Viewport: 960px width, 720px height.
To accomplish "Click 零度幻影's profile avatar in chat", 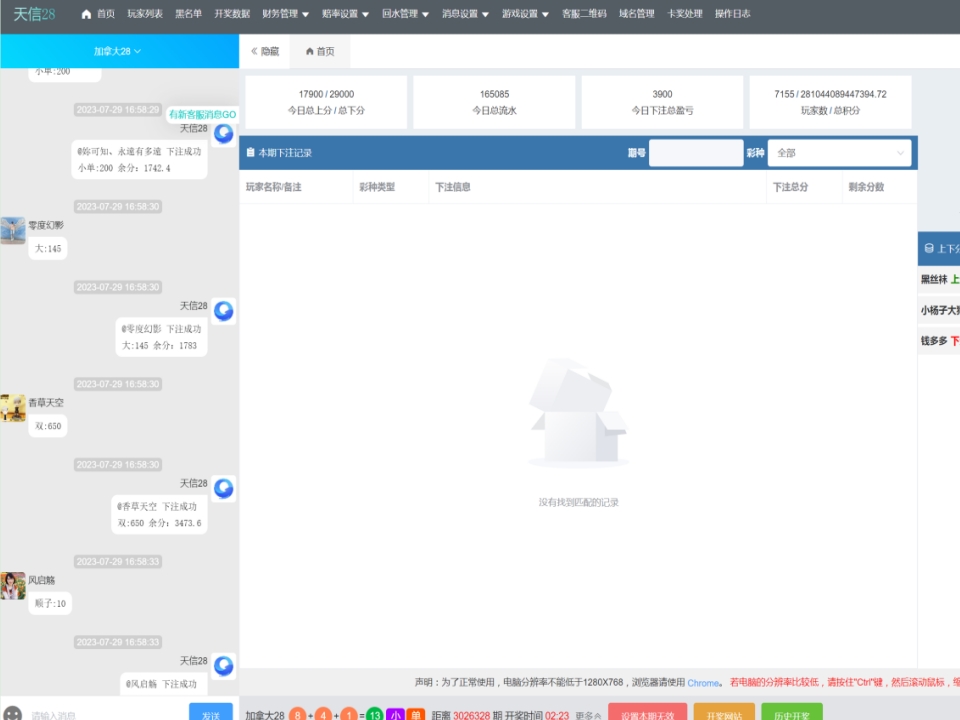I will point(12,230).
